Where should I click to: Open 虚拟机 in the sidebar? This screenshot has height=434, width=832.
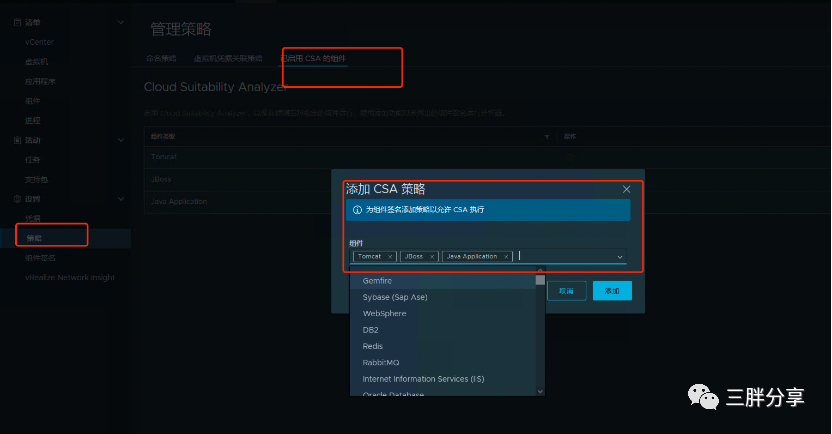coord(36,62)
